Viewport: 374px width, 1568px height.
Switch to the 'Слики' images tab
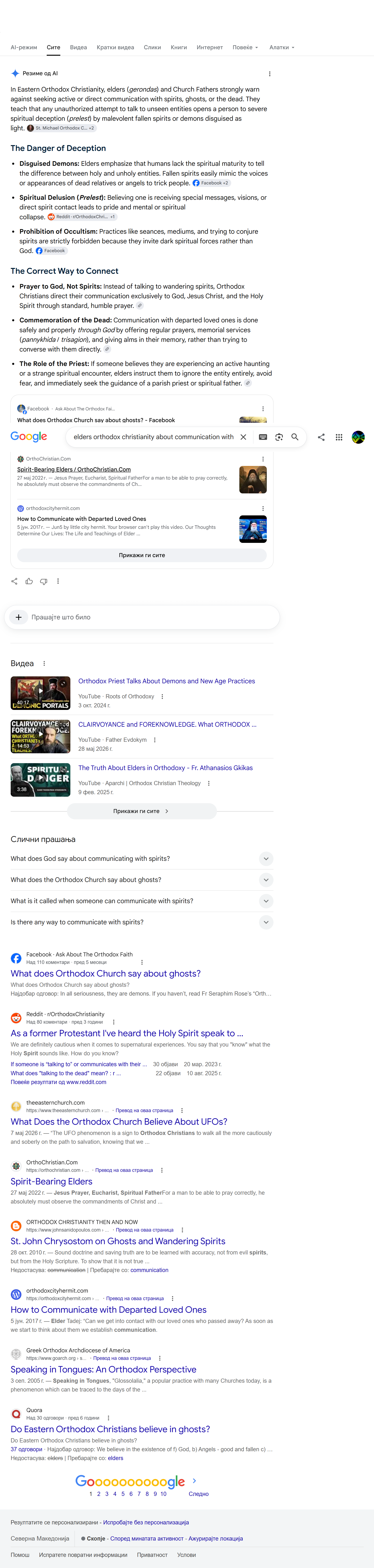[x=153, y=48]
